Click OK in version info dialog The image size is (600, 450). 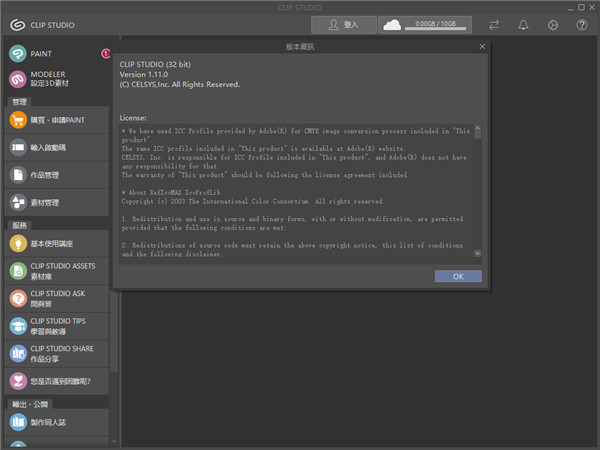click(x=458, y=276)
